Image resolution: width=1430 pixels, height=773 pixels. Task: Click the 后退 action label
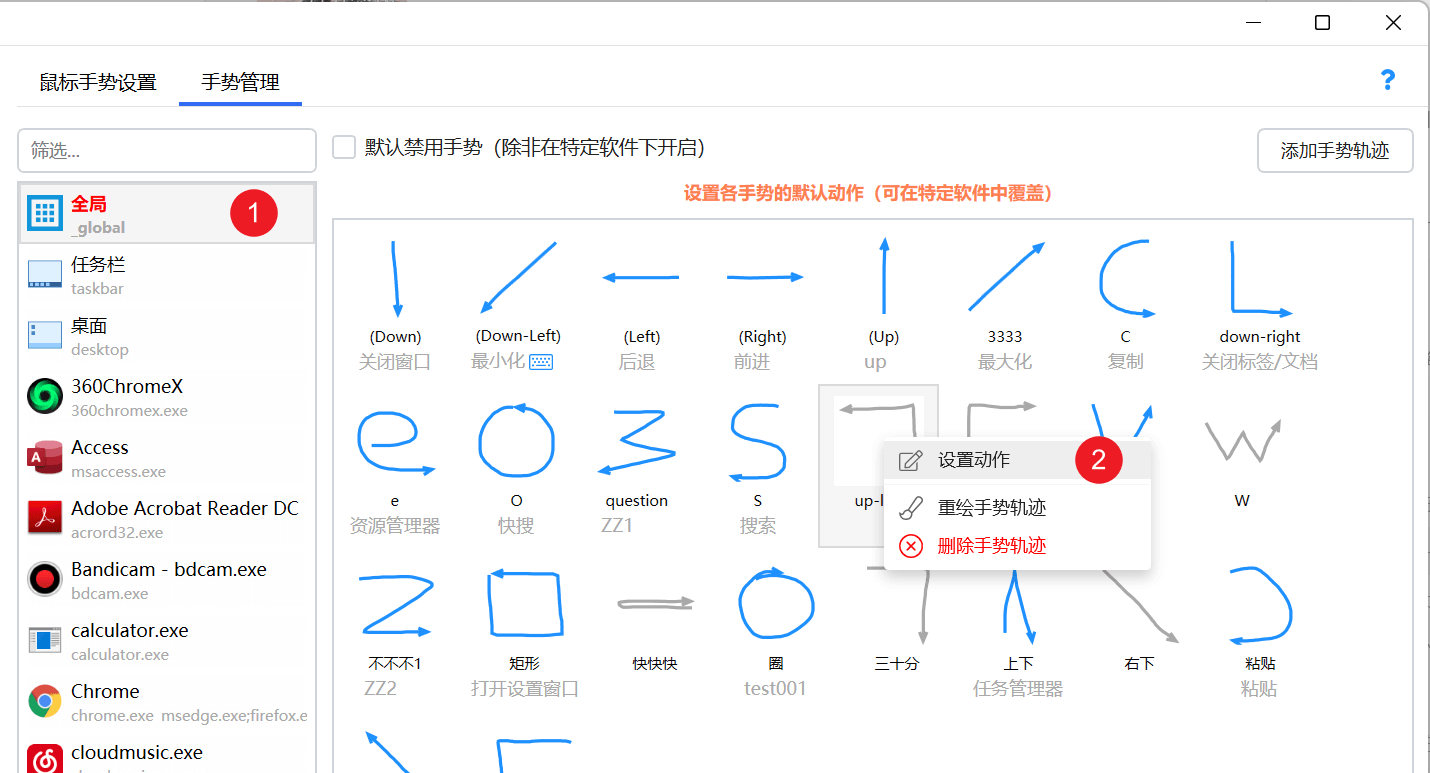click(x=637, y=362)
